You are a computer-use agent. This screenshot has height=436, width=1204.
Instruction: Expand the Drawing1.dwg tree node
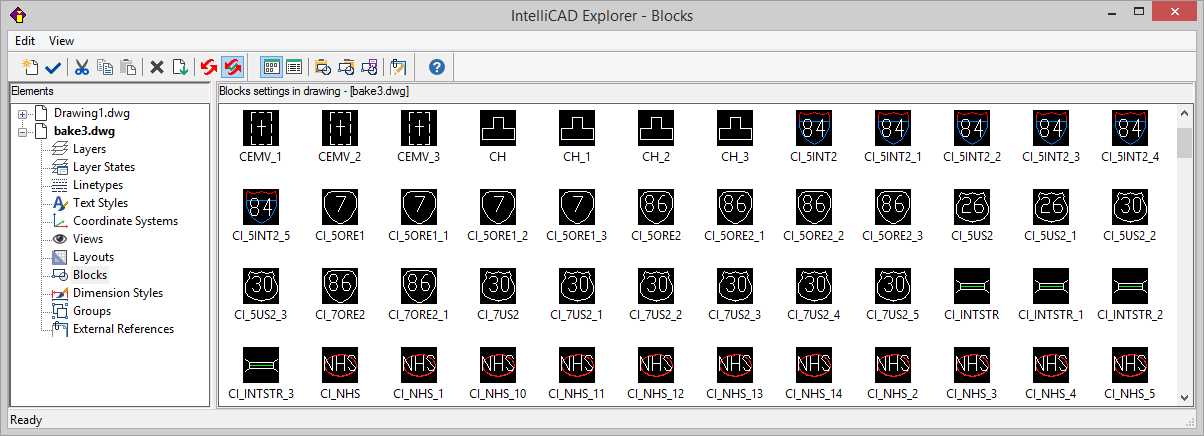click(22, 113)
